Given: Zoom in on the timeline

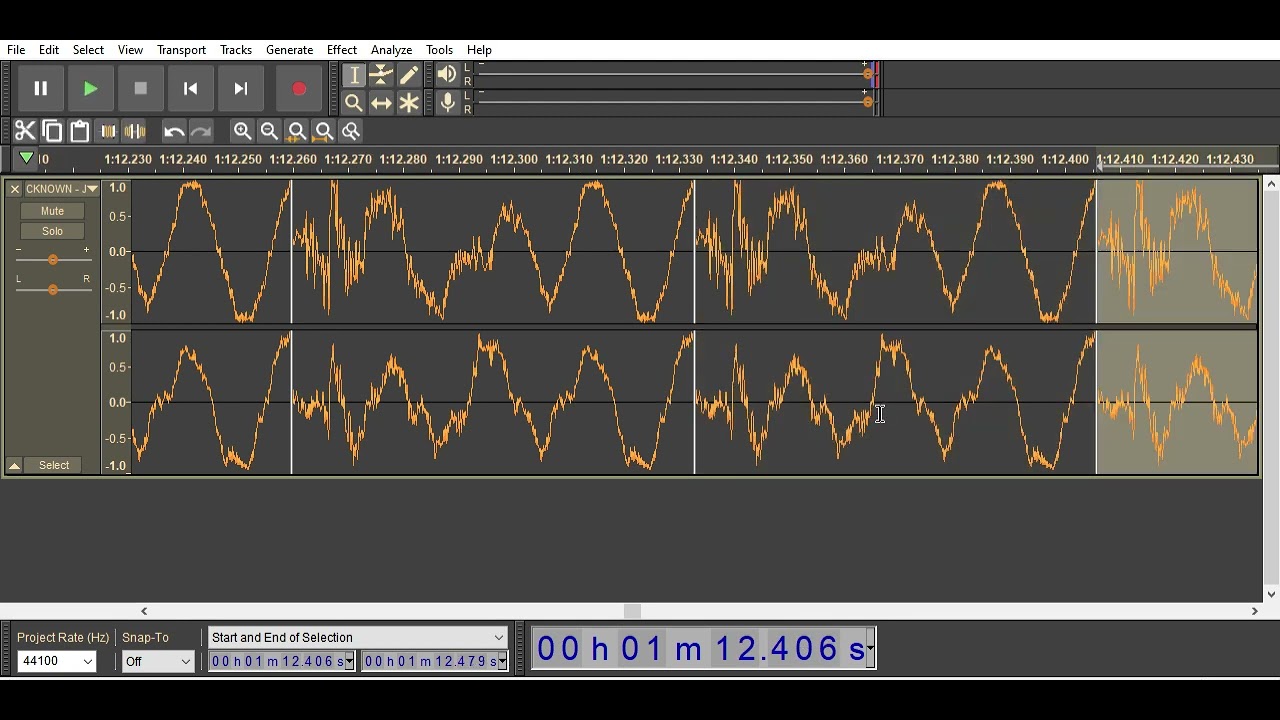Looking at the screenshot, I should coord(242,131).
